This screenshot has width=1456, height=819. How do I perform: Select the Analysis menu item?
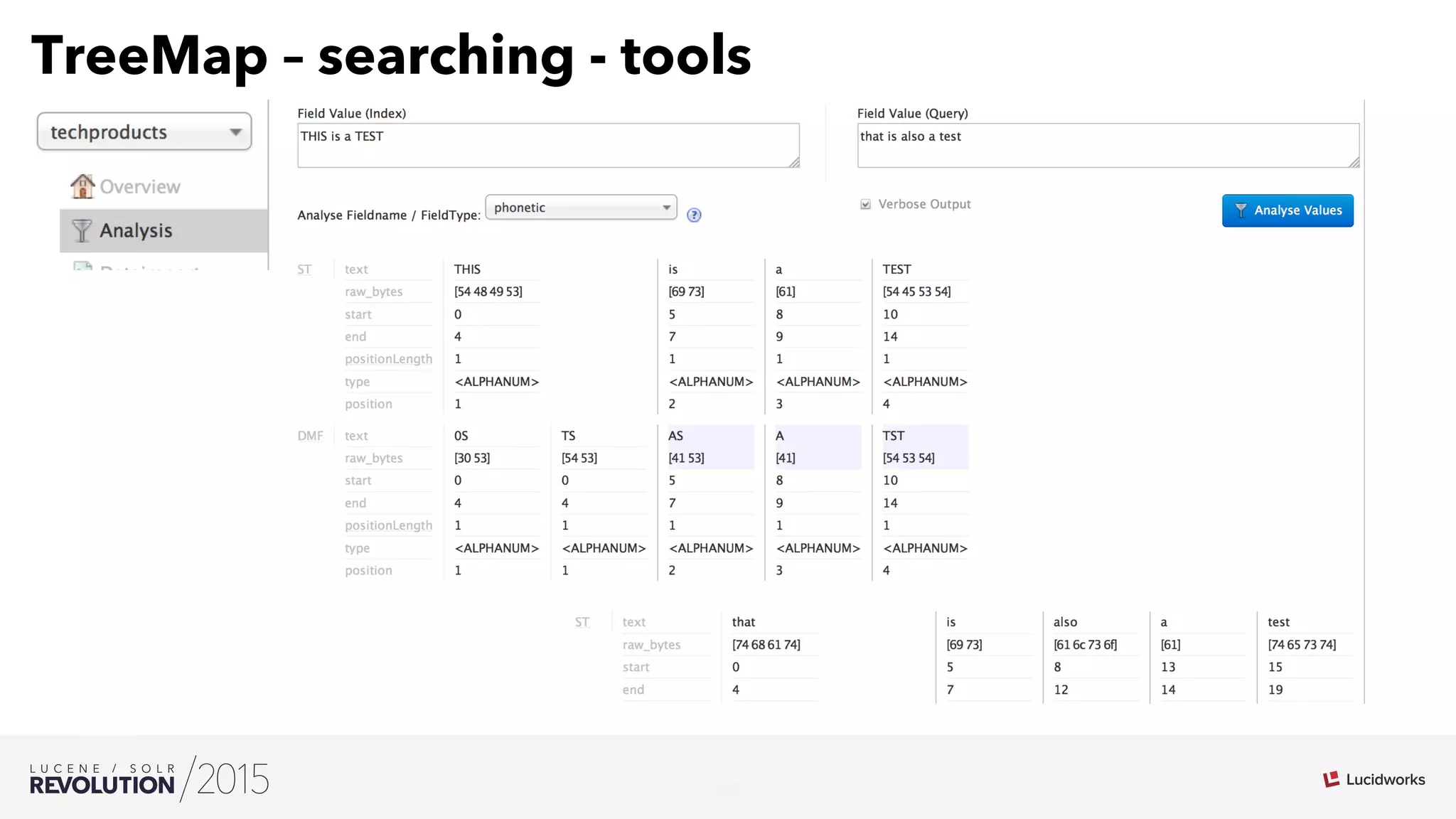(164, 230)
